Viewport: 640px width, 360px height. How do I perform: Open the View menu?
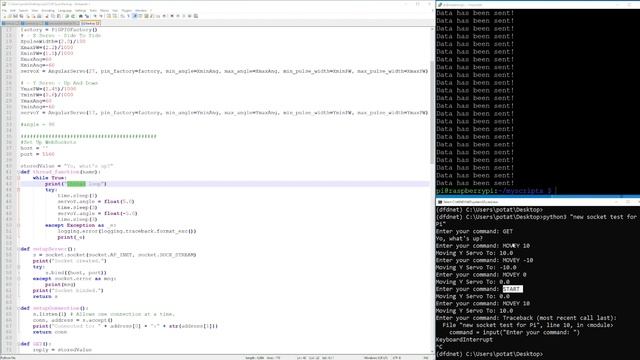click(x=35, y=11)
